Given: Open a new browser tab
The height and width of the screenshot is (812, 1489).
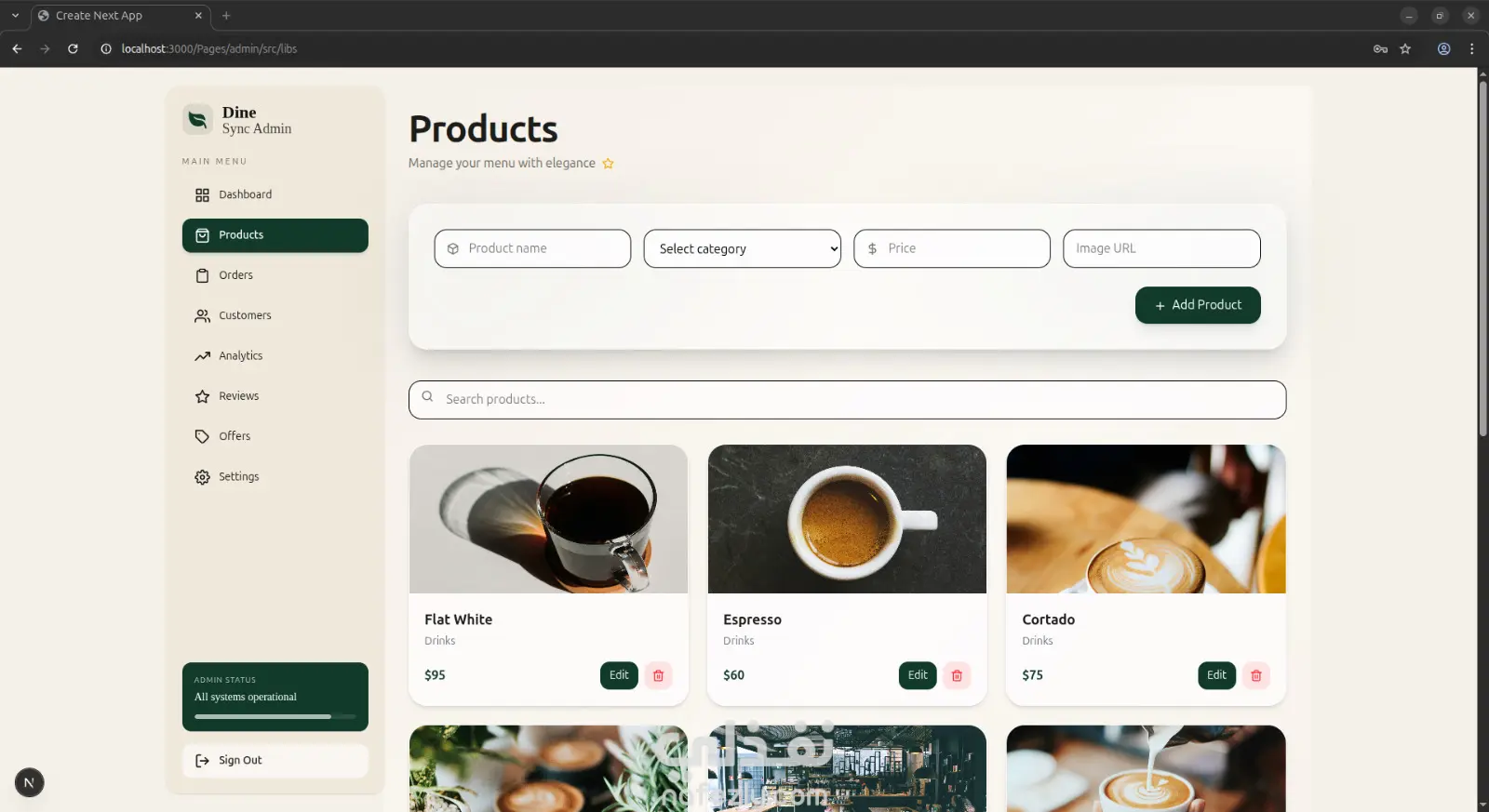Looking at the screenshot, I should click(x=226, y=16).
